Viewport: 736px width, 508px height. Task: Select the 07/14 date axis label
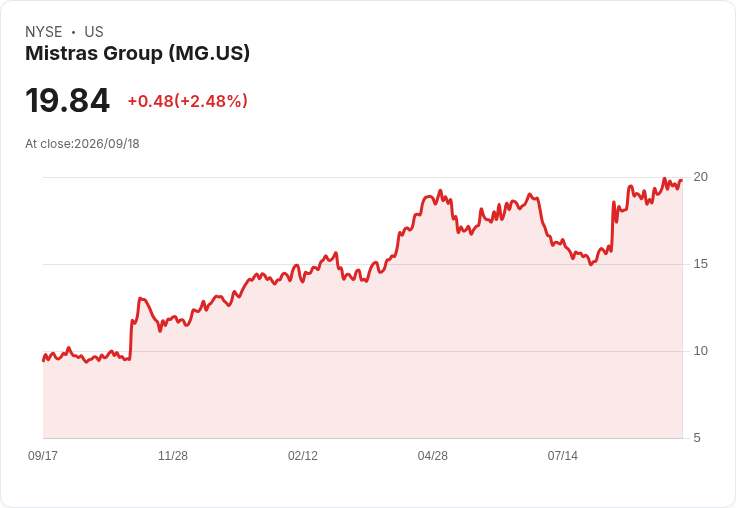click(x=563, y=456)
